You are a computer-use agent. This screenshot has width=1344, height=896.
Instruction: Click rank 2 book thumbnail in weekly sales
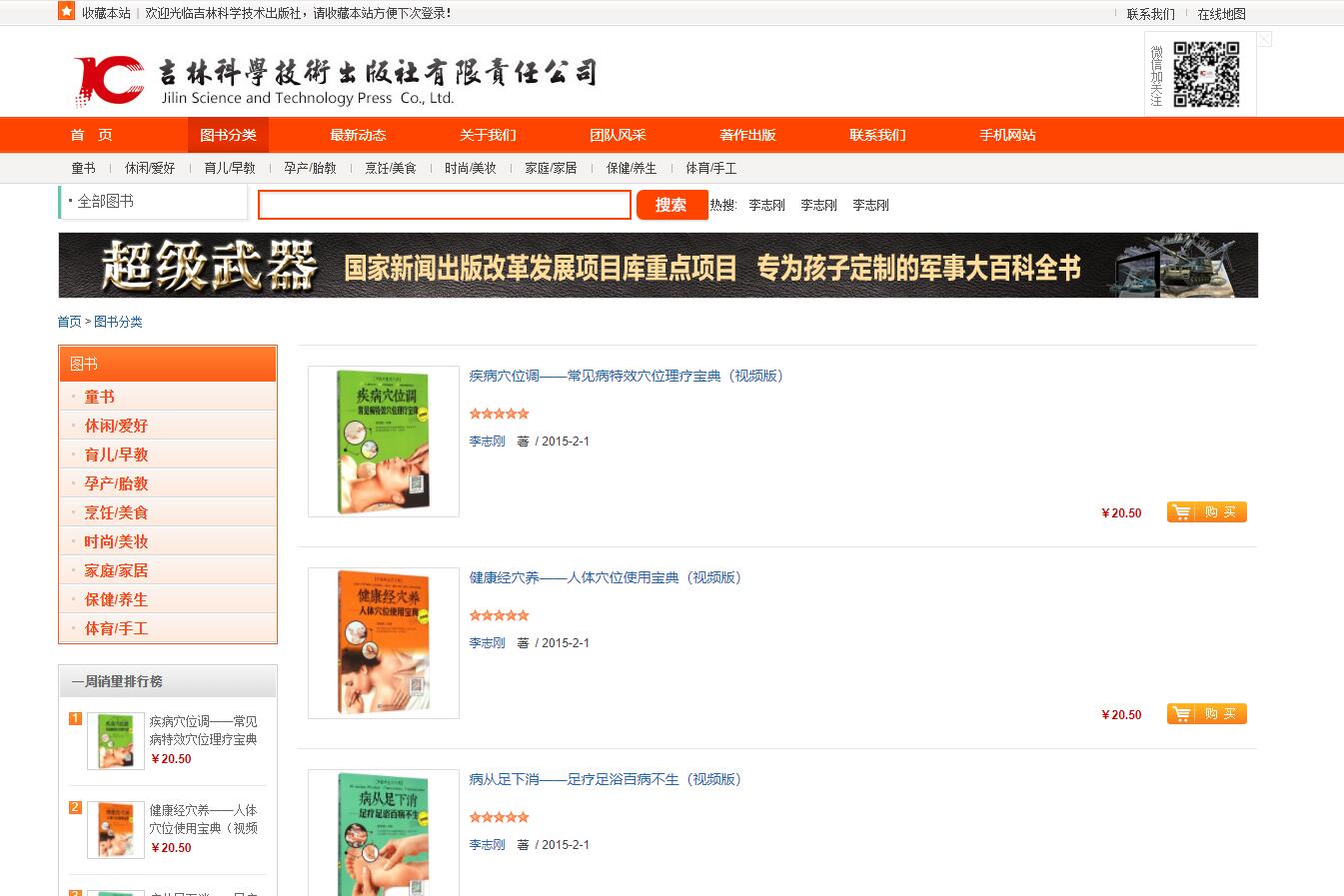coord(116,830)
